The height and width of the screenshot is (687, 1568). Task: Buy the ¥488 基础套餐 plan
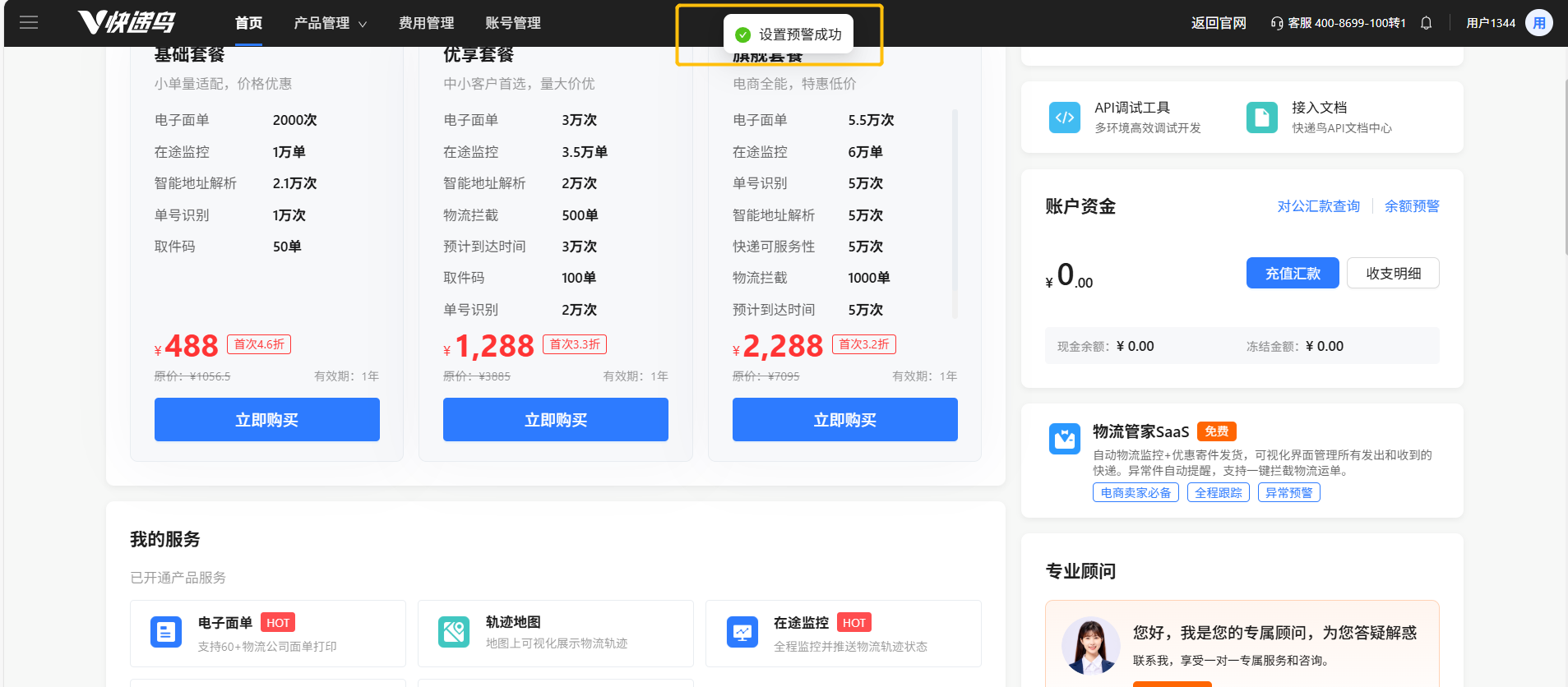click(x=266, y=420)
